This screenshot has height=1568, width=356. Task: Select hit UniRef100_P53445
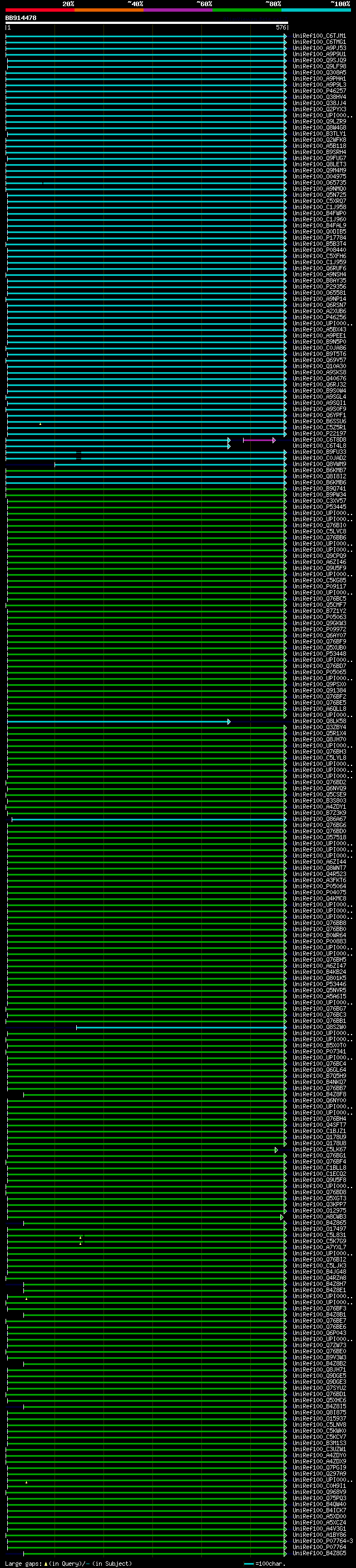click(319, 506)
